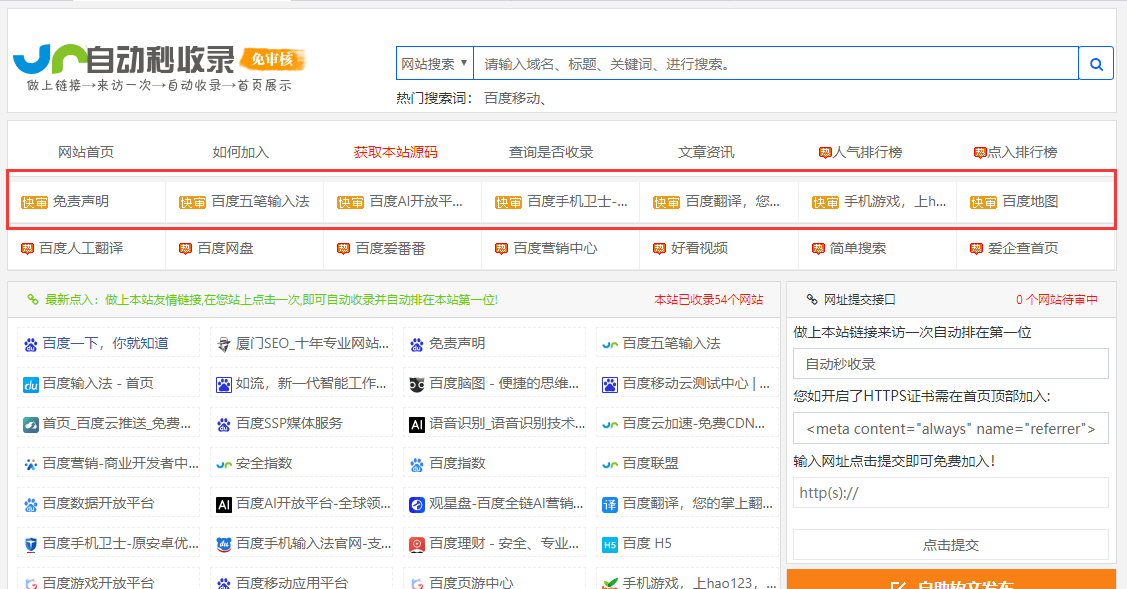The width and height of the screenshot is (1127, 589).
Task: Select the meta referrer code field
Action: pyautogui.click(x=950, y=429)
